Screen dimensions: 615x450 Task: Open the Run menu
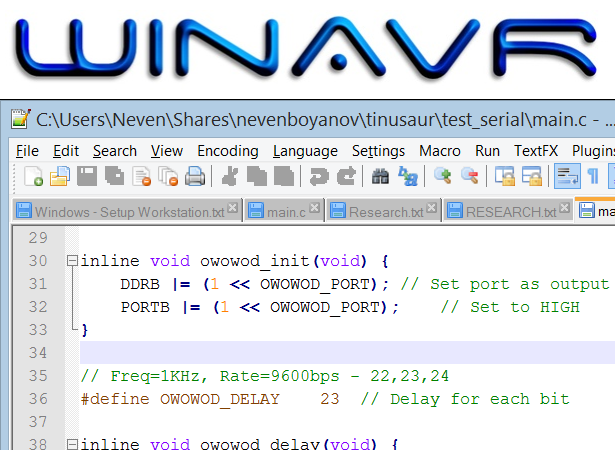pos(487,151)
